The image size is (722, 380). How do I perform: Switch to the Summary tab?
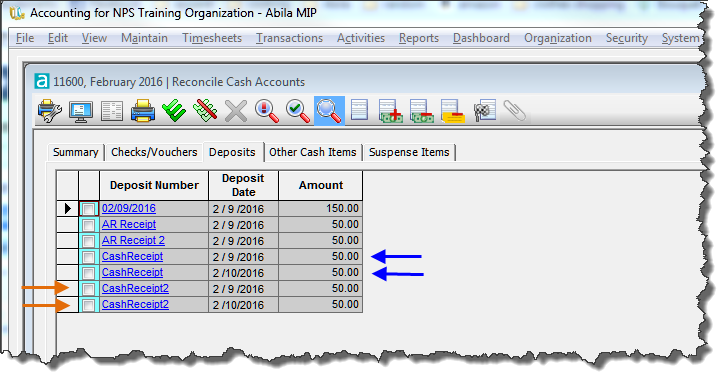coord(76,152)
